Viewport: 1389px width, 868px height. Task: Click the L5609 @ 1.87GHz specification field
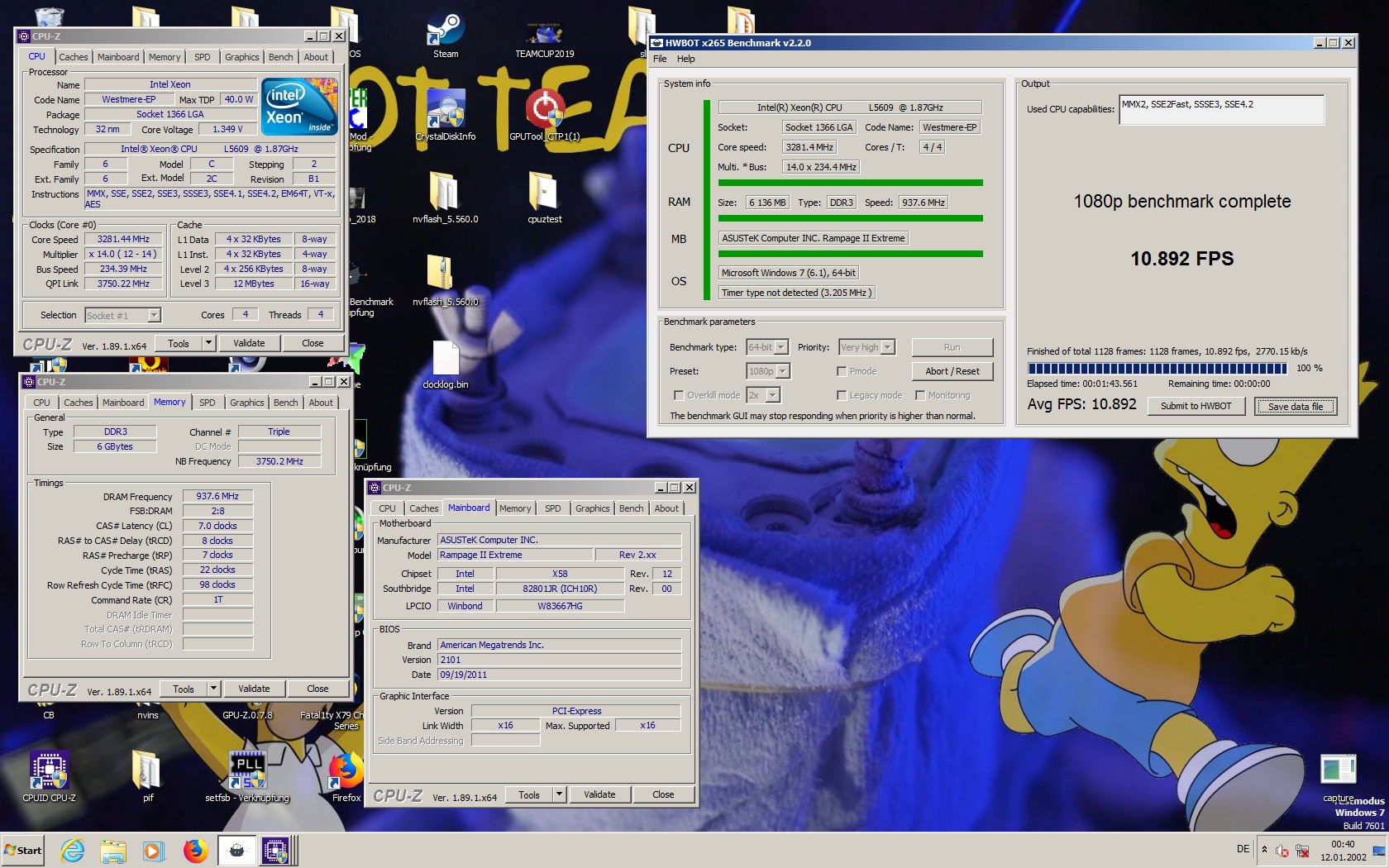click(210, 149)
